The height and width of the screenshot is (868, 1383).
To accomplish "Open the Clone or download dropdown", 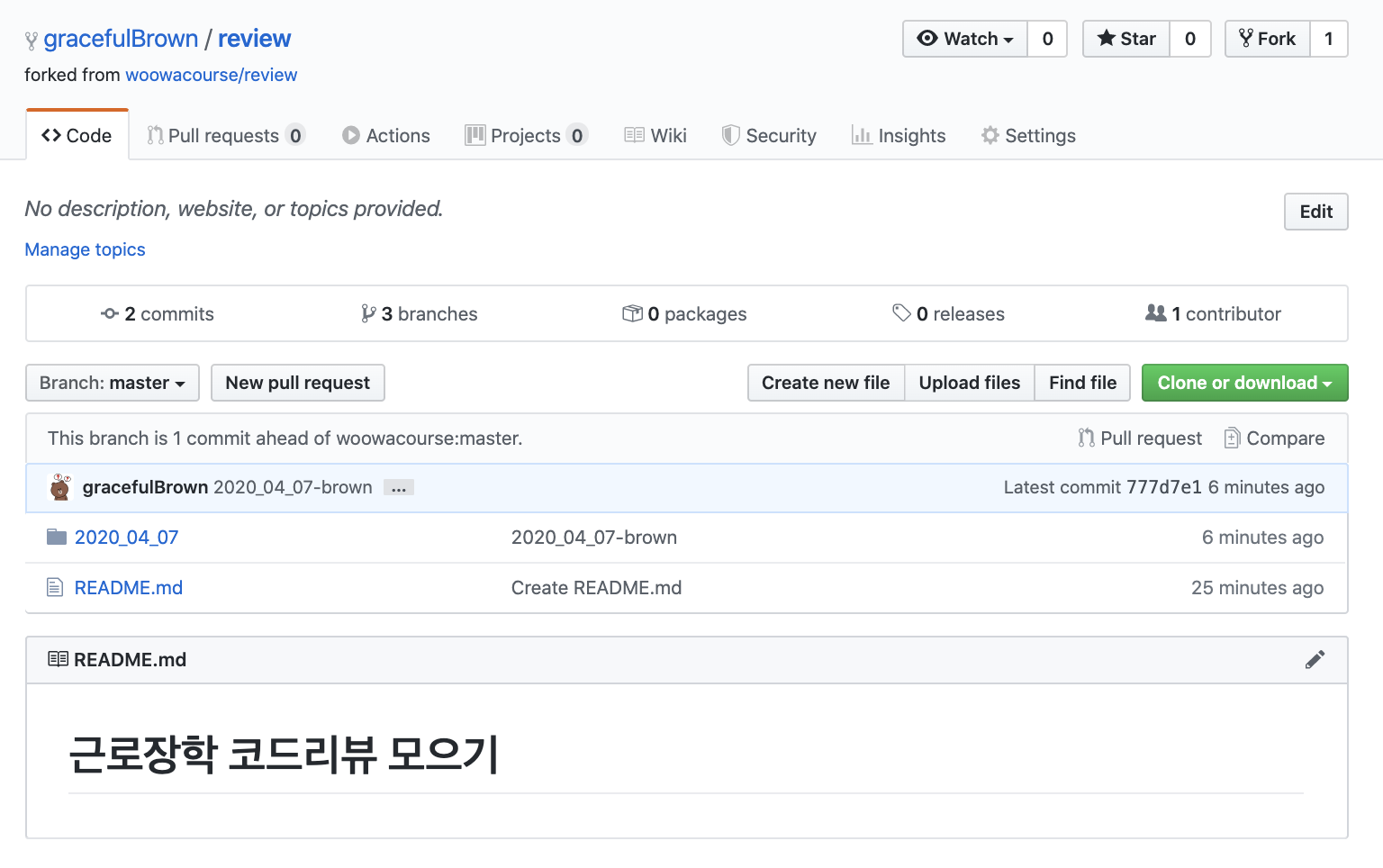I will pos(1244,383).
